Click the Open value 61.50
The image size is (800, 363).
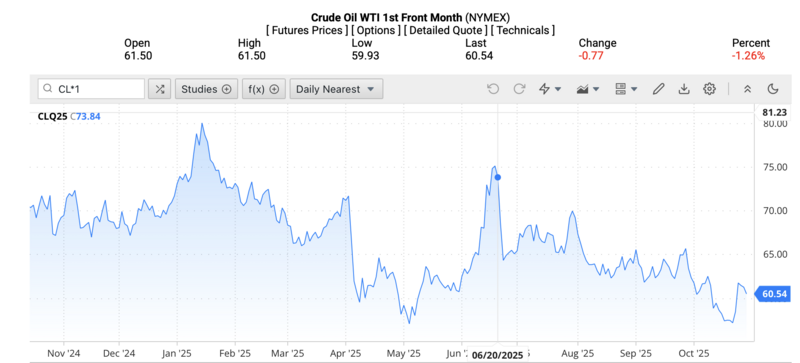[x=138, y=56]
